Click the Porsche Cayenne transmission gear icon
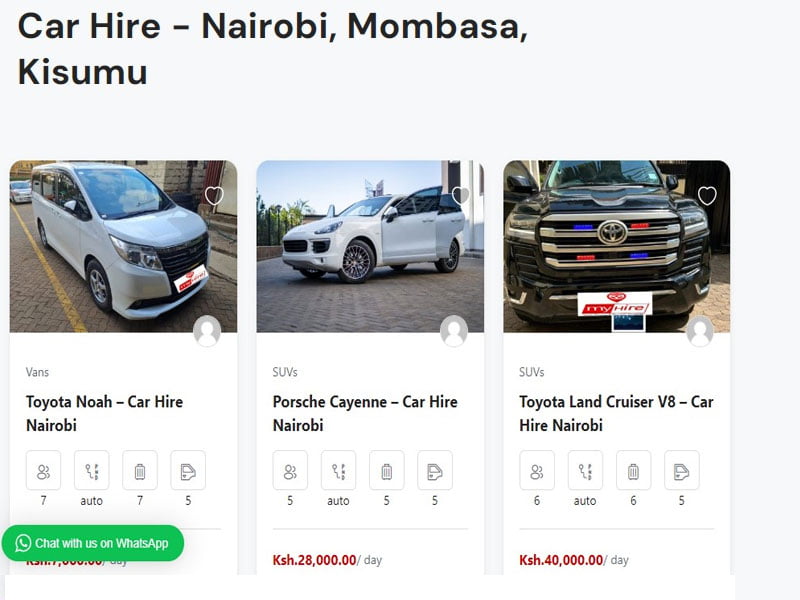Viewport: 800px width, 600px height. (338, 470)
